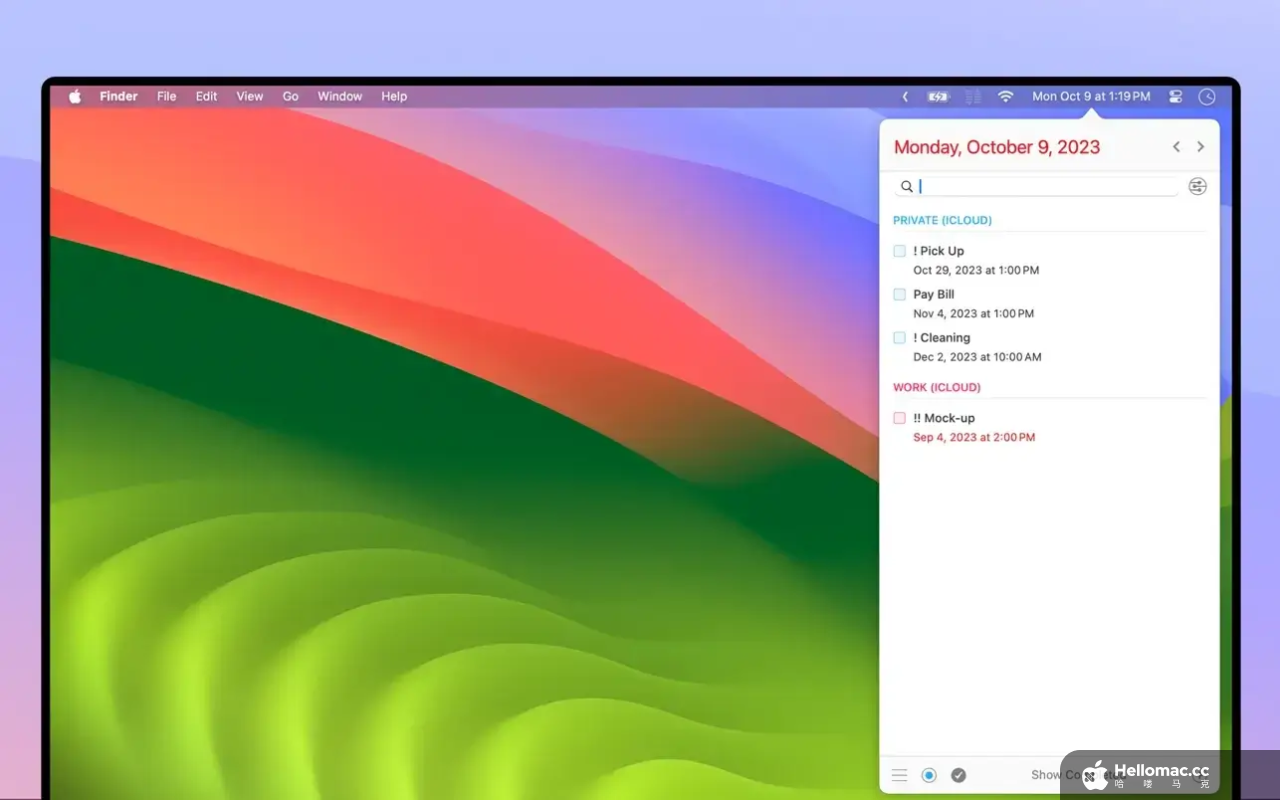Click the Oct 29, 2023 at 1:00 PM date
This screenshot has height=800, width=1280.
976,270
